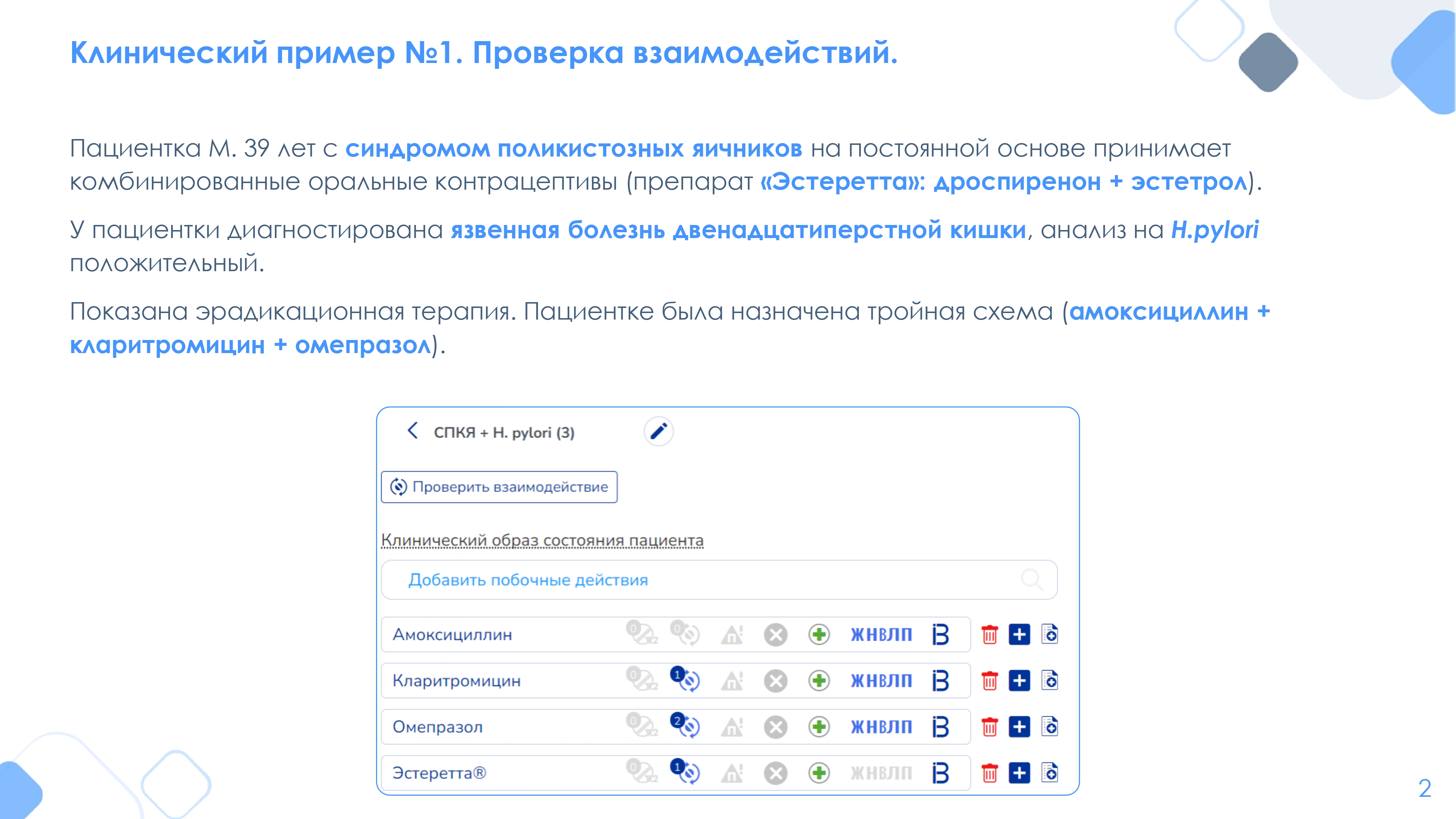
Task: Delete Амоксициллин with the red trash icon
Action: [989, 635]
